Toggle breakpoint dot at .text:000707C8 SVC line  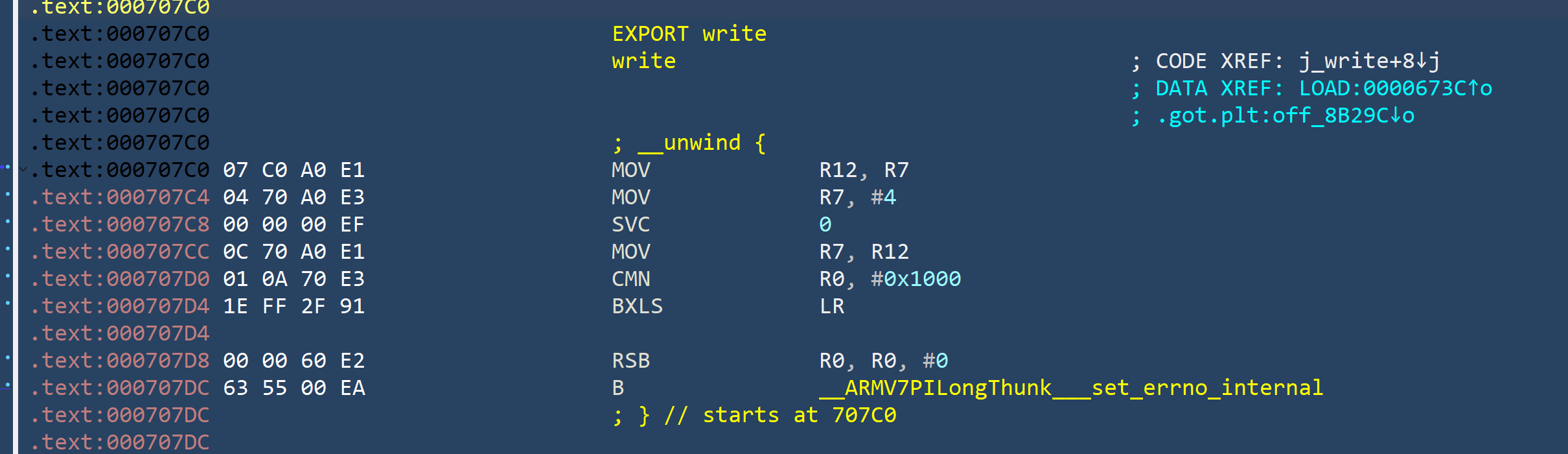[7, 221]
